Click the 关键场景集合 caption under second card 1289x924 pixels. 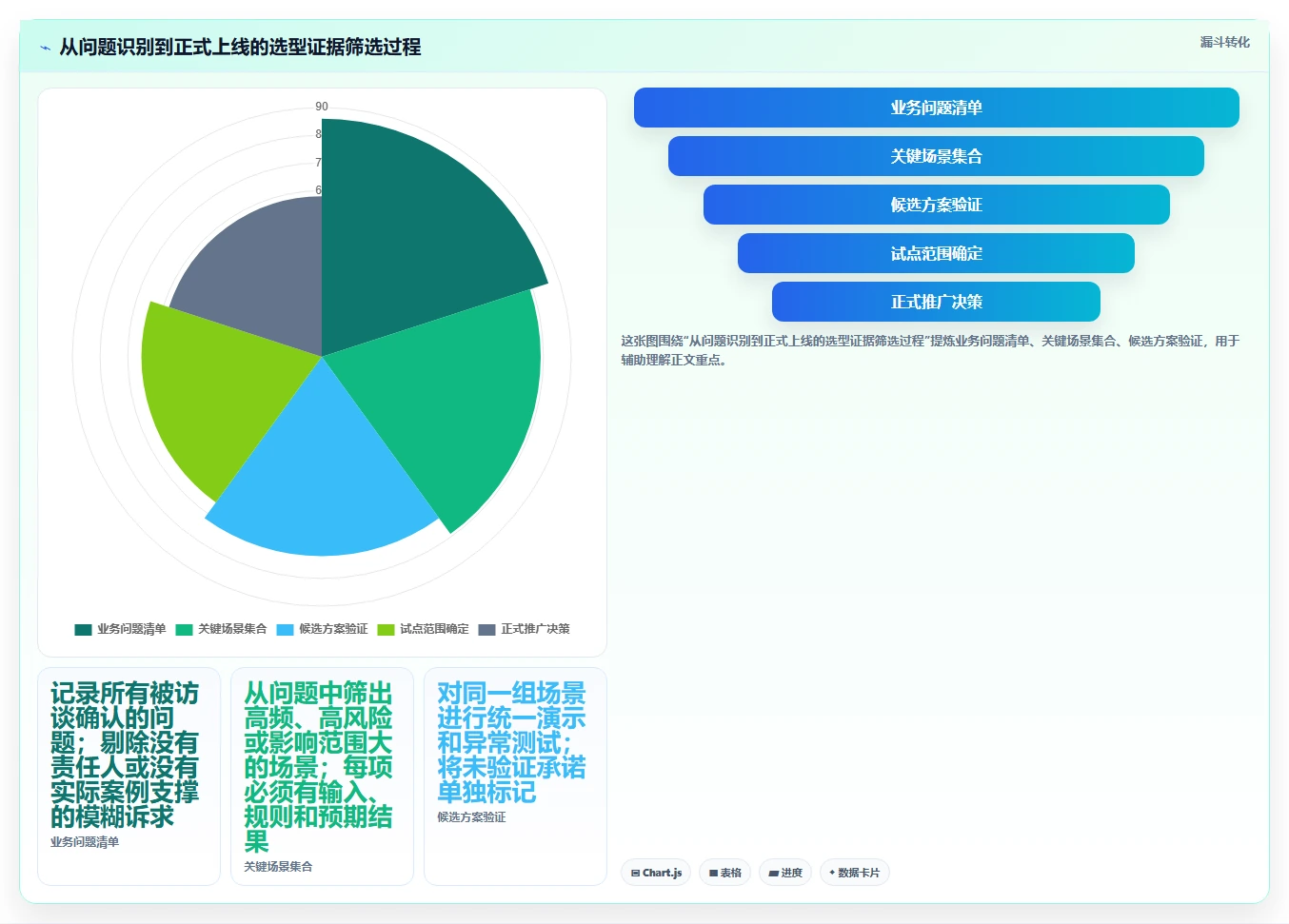(278, 867)
